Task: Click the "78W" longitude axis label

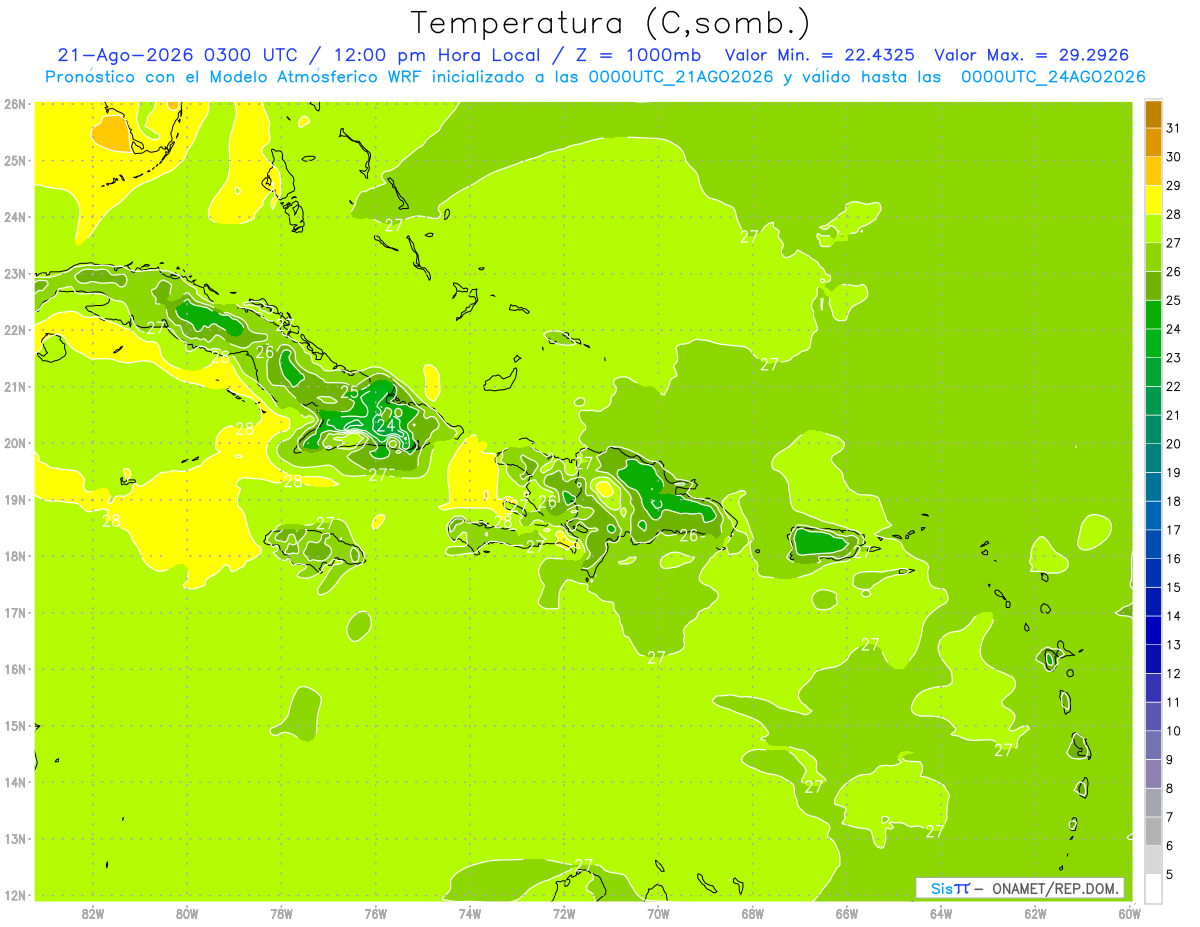Action: pyautogui.click(x=281, y=912)
